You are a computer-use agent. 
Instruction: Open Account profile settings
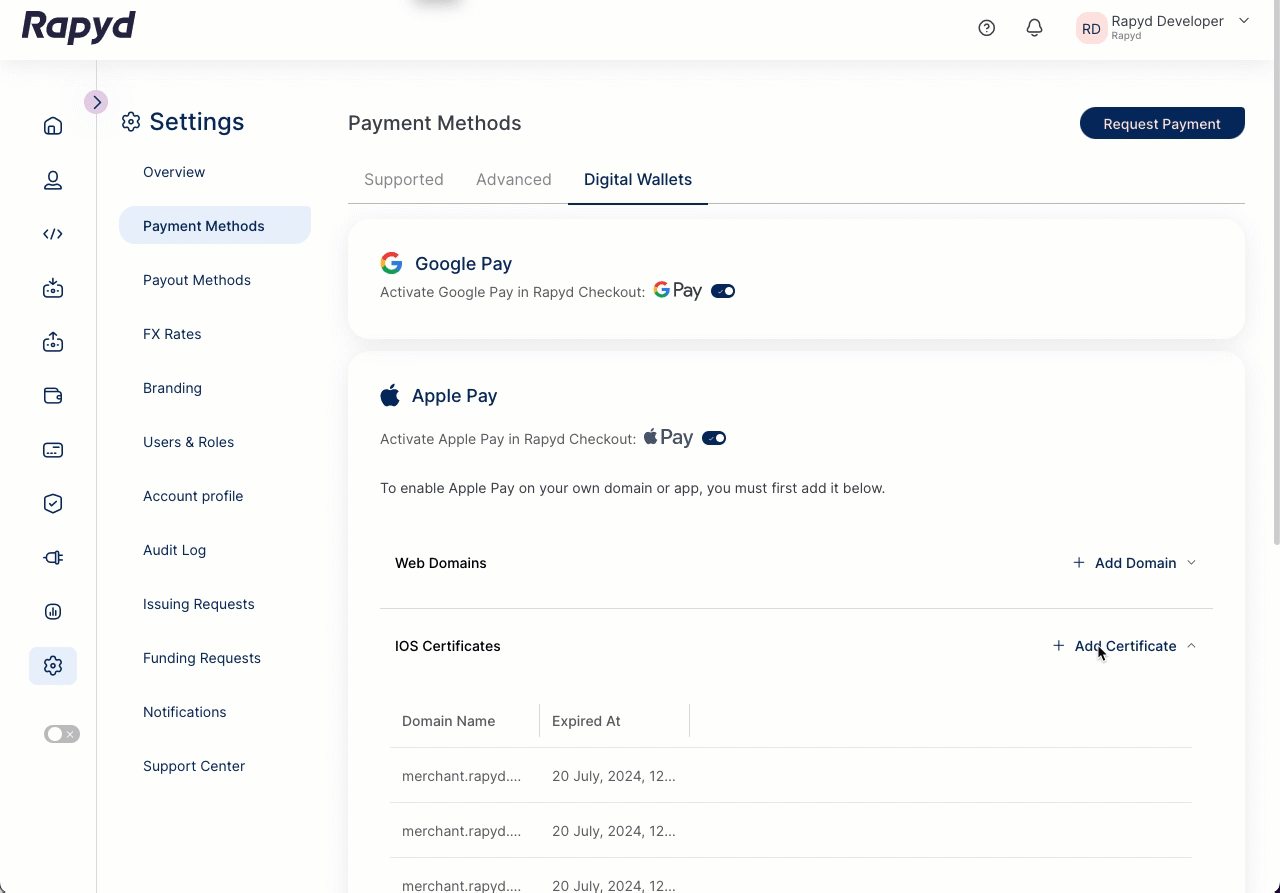193,496
